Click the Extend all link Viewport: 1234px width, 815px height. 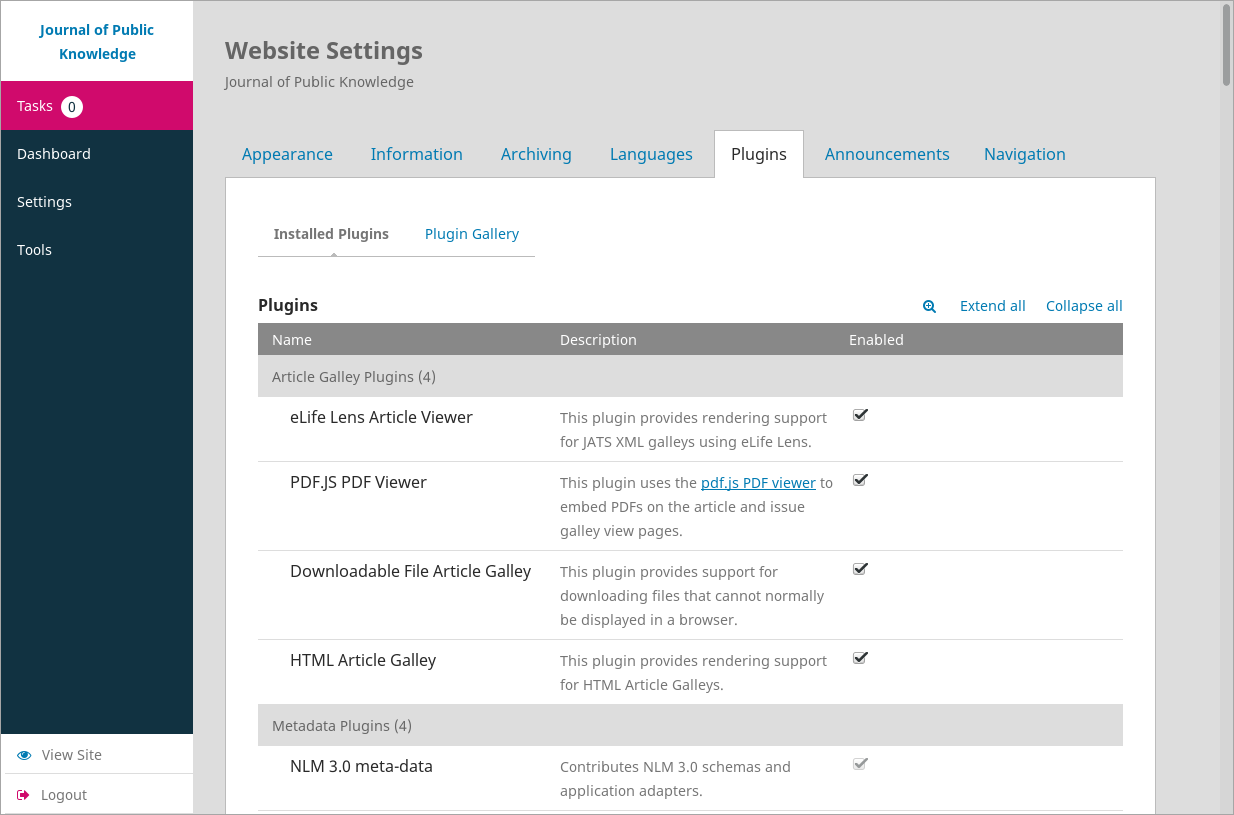992,306
